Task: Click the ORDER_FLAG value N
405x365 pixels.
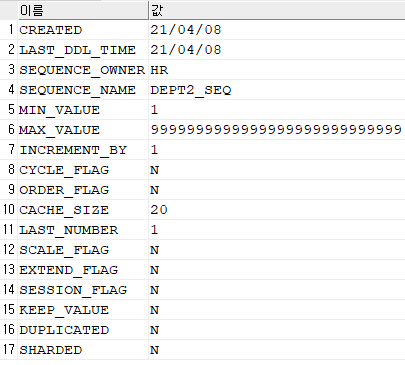Action: tap(277, 190)
